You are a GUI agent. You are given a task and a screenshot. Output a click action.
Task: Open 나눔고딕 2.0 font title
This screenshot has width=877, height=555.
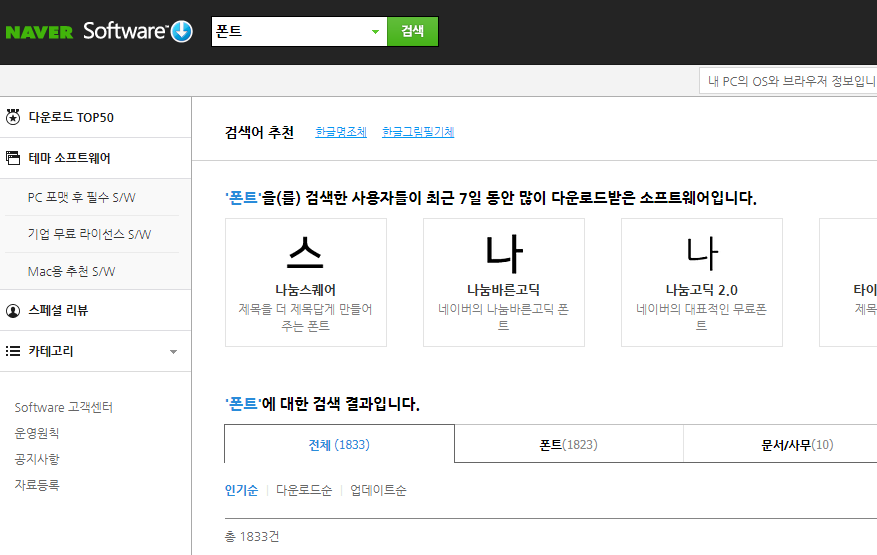click(x=701, y=290)
